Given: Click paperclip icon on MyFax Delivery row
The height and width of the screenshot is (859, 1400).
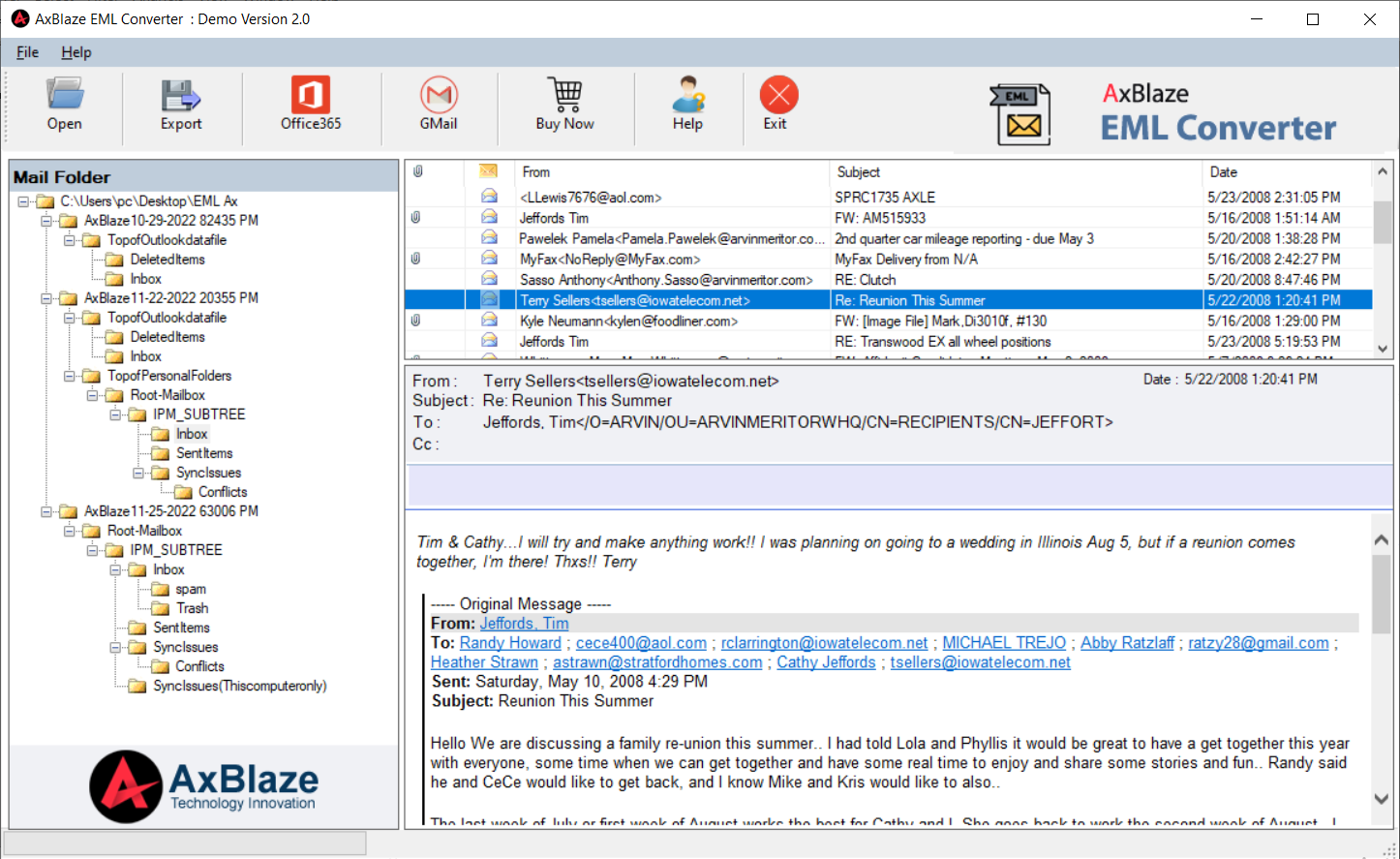Looking at the screenshot, I should pyautogui.click(x=415, y=259).
